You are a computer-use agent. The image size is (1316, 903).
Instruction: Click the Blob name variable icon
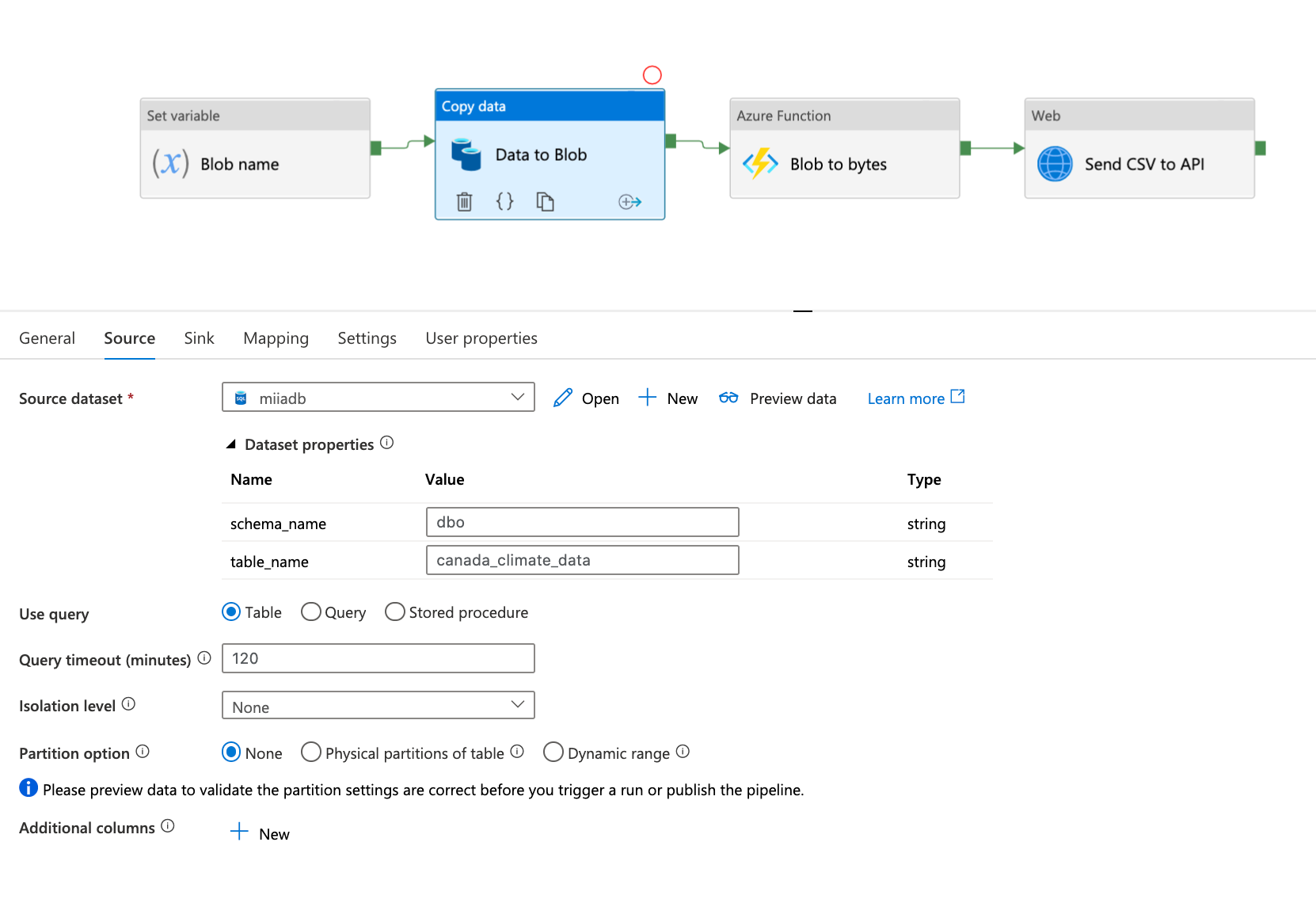(x=170, y=164)
